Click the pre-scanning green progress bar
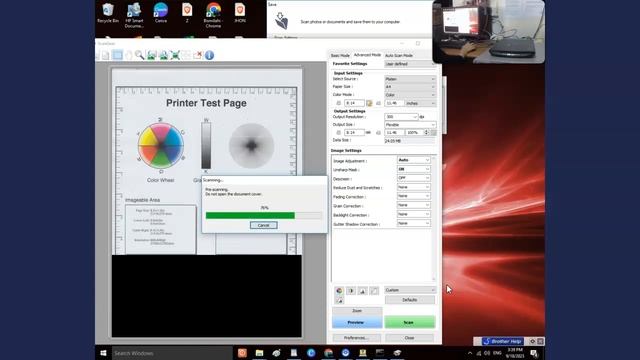This screenshot has height=360, width=640. click(x=264, y=216)
